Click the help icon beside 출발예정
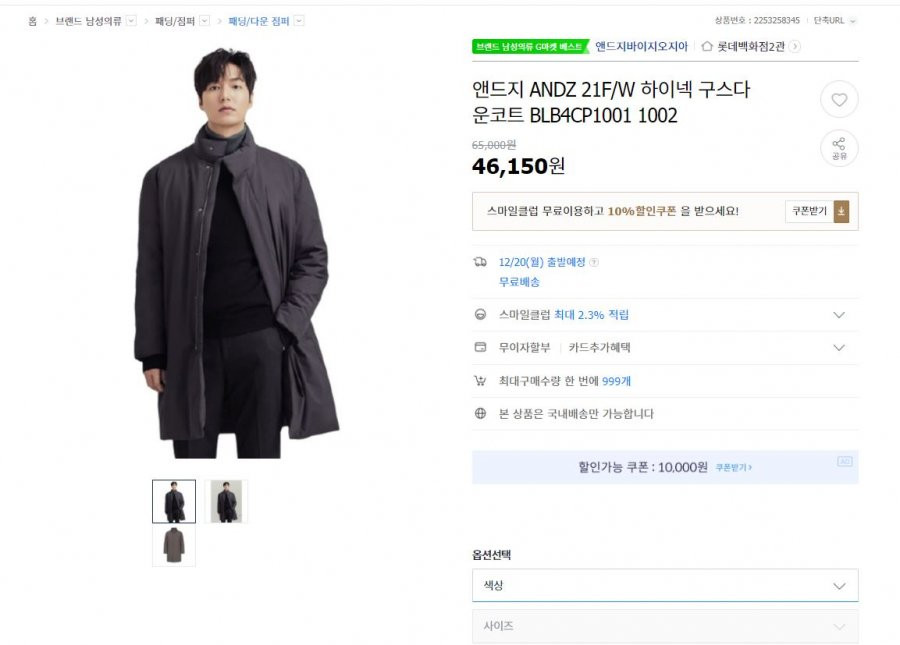 point(594,262)
